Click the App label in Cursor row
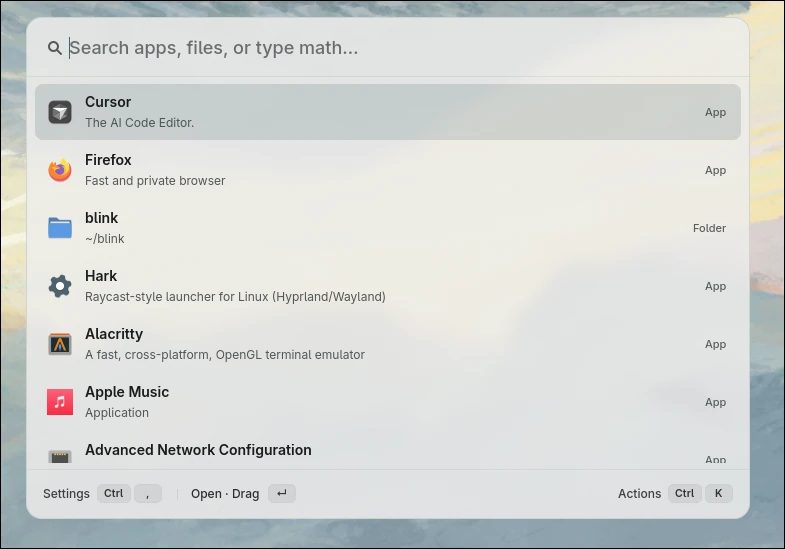This screenshot has height=549, width=785. (x=715, y=113)
